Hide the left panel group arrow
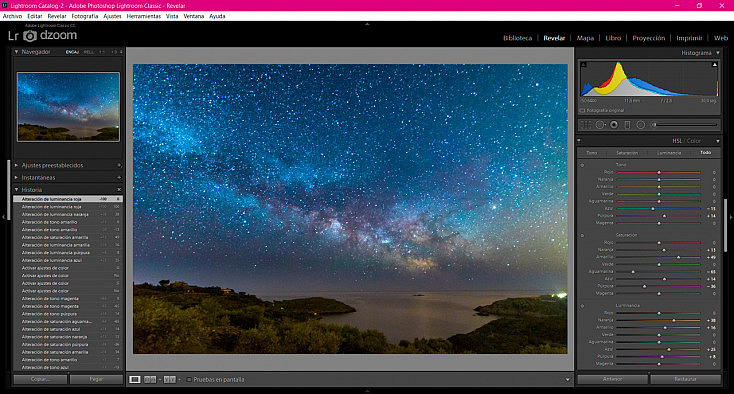 [x=3, y=217]
